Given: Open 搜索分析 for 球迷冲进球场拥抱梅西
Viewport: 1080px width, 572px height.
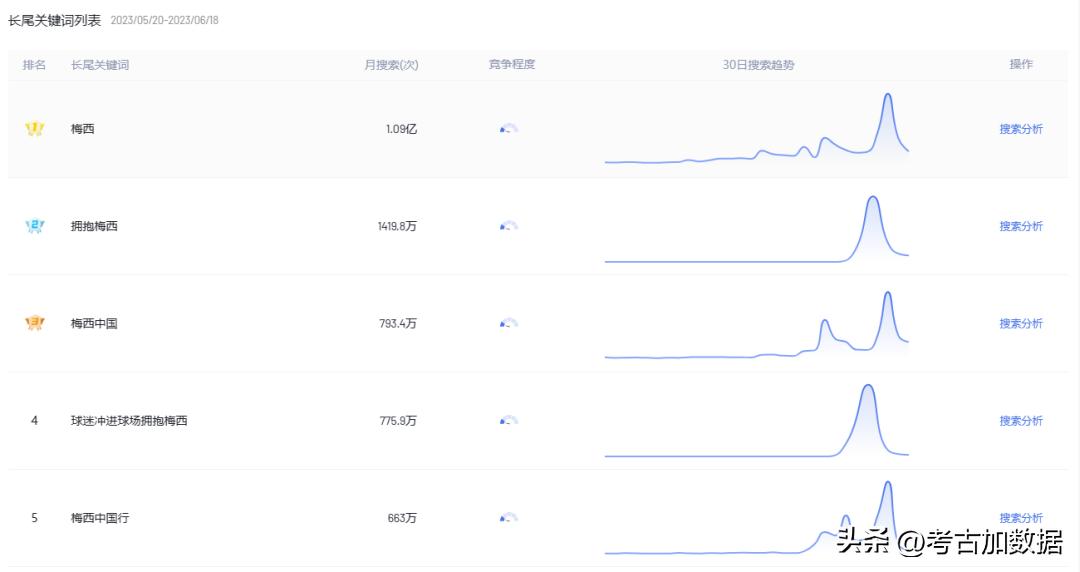Looking at the screenshot, I should point(1021,421).
